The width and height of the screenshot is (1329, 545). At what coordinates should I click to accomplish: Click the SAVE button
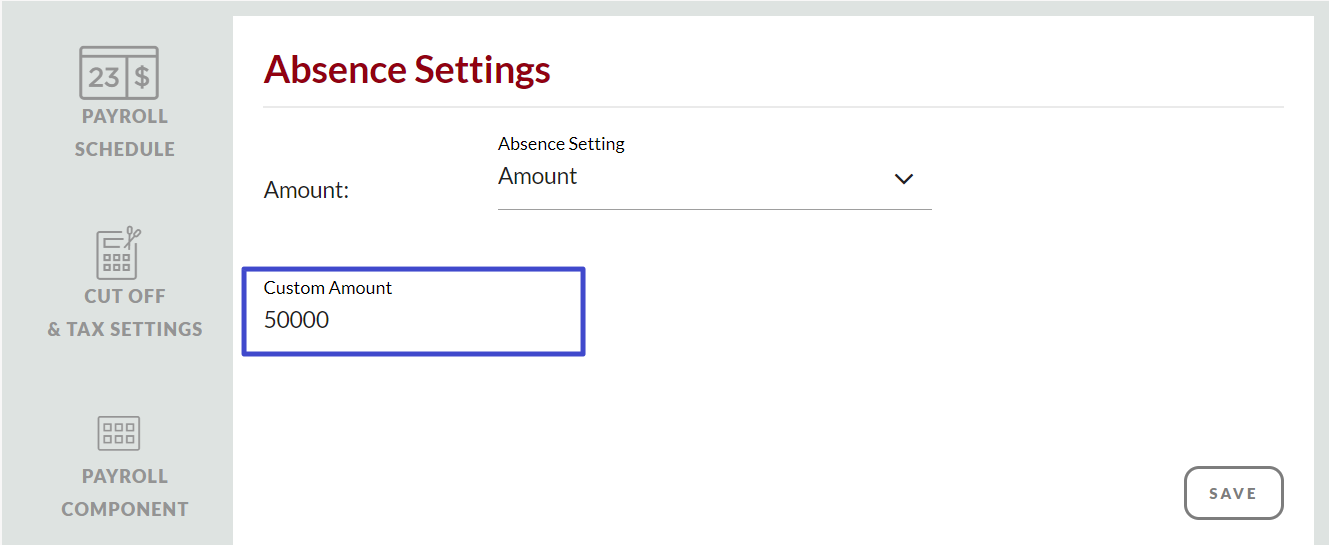(x=1233, y=493)
